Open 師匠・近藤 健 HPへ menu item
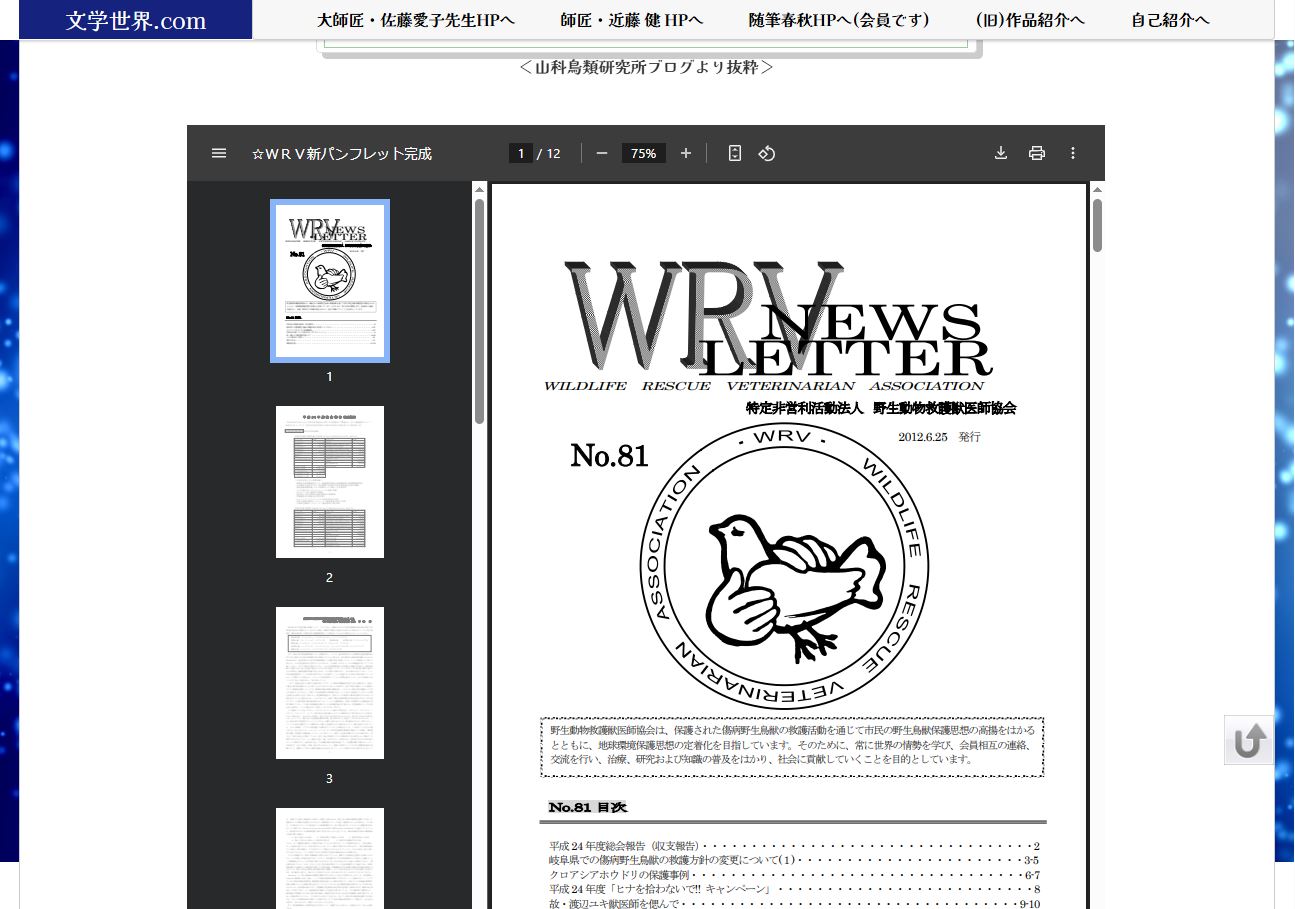 tap(632, 20)
